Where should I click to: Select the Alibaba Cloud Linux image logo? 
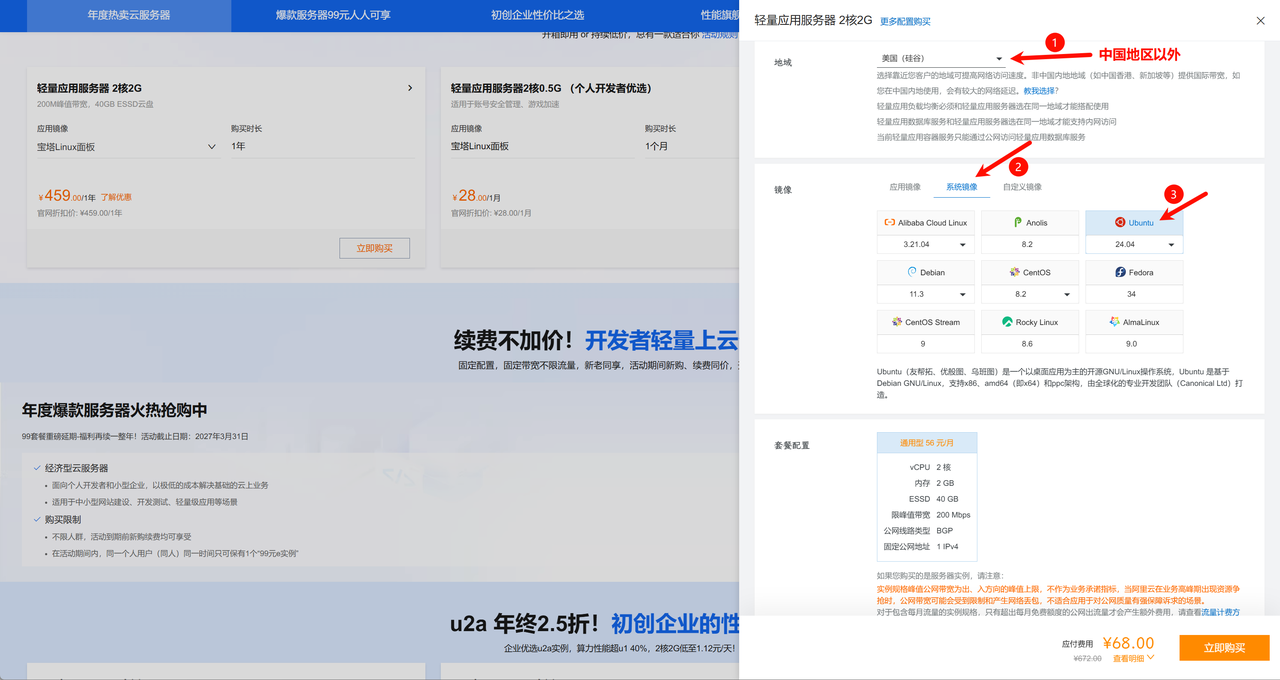(890, 222)
